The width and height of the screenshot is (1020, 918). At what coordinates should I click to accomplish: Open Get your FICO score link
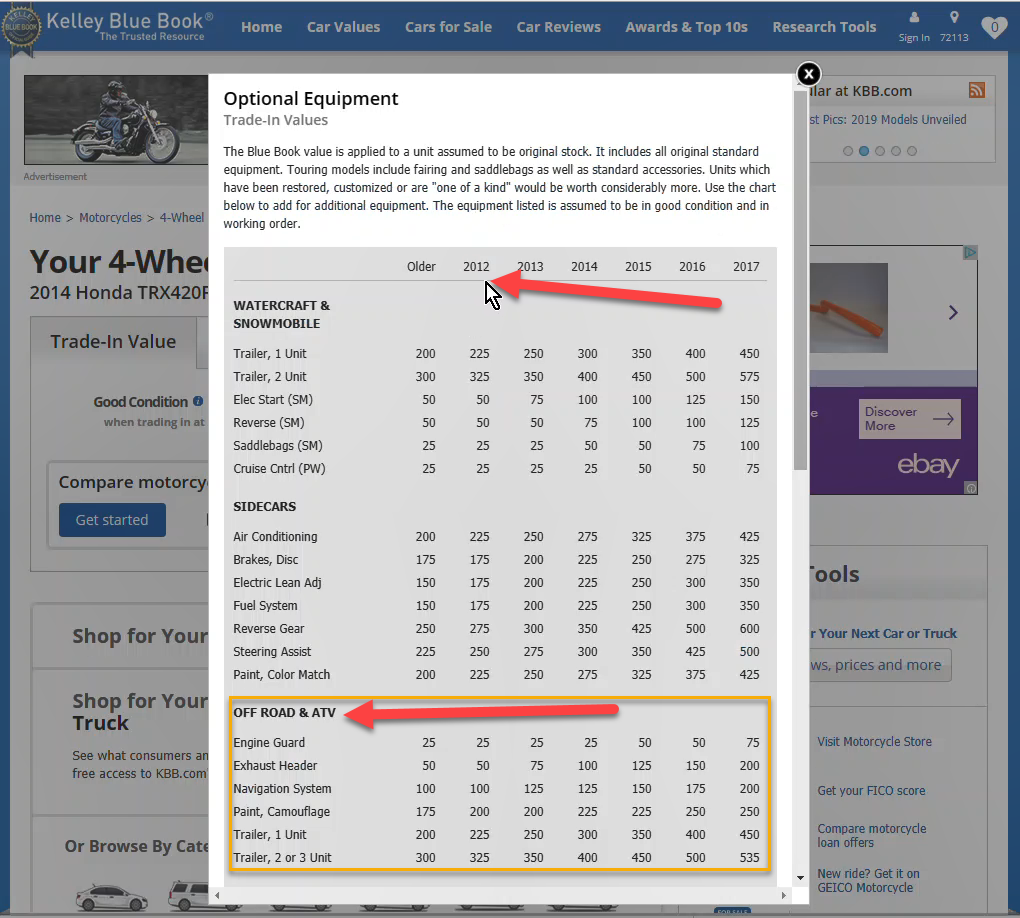tap(871, 790)
